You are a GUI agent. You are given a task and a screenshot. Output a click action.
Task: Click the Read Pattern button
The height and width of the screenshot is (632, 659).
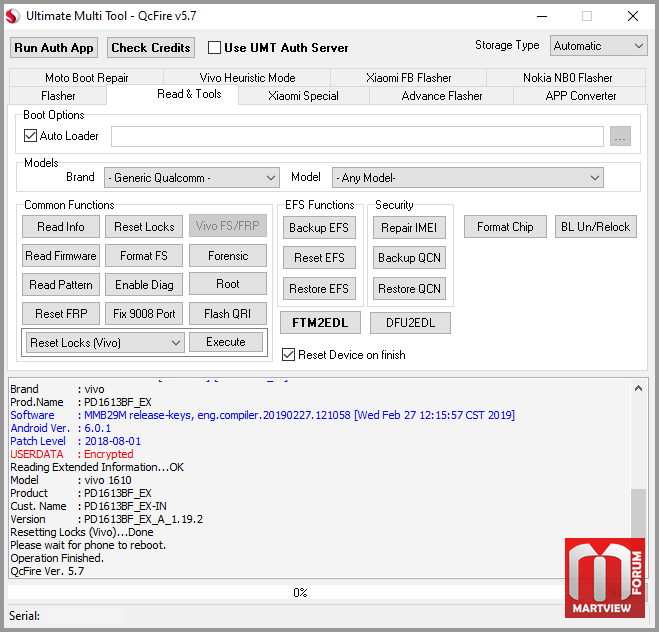coord(61,285)
